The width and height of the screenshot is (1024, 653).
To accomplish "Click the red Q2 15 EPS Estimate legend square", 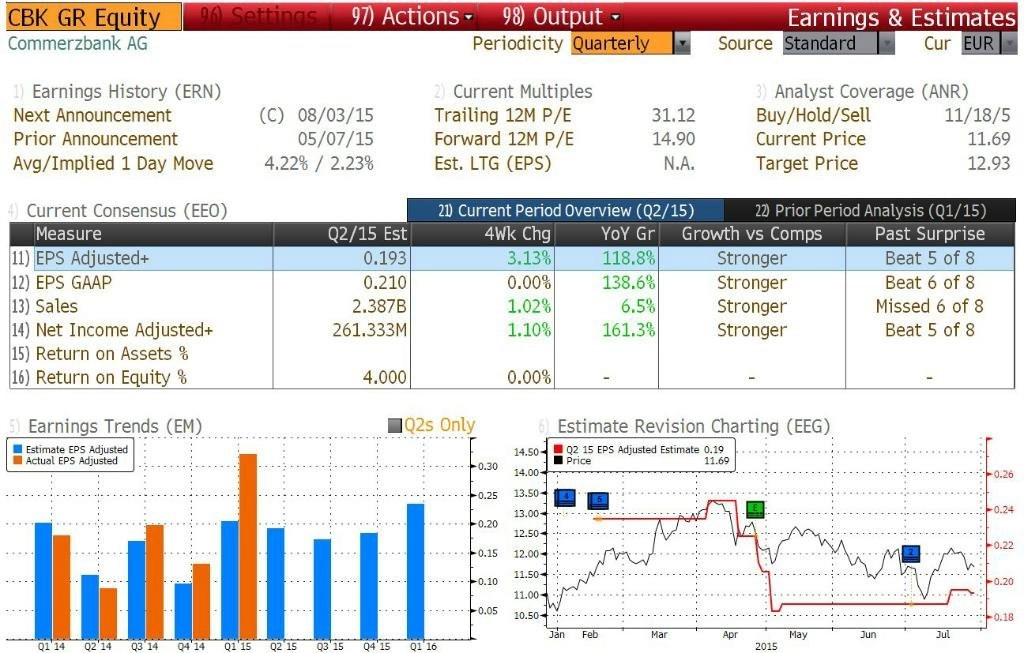I will click(558, 449).
